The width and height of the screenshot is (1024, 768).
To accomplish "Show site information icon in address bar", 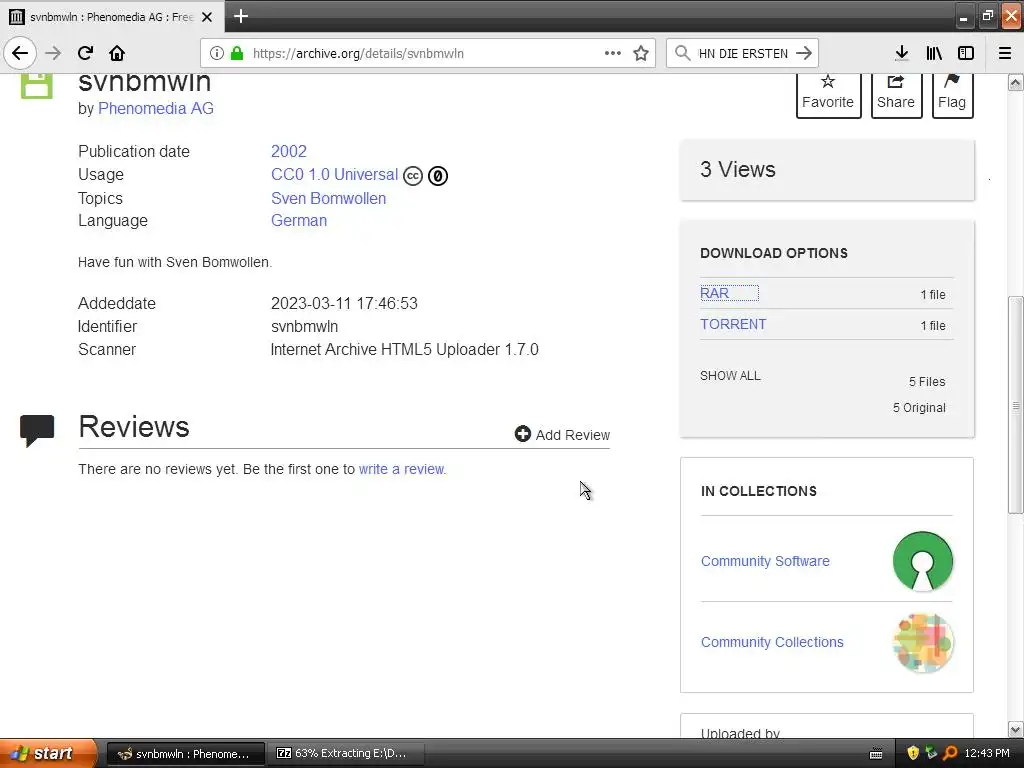I will pyautogui.click(x=217, y=53).
